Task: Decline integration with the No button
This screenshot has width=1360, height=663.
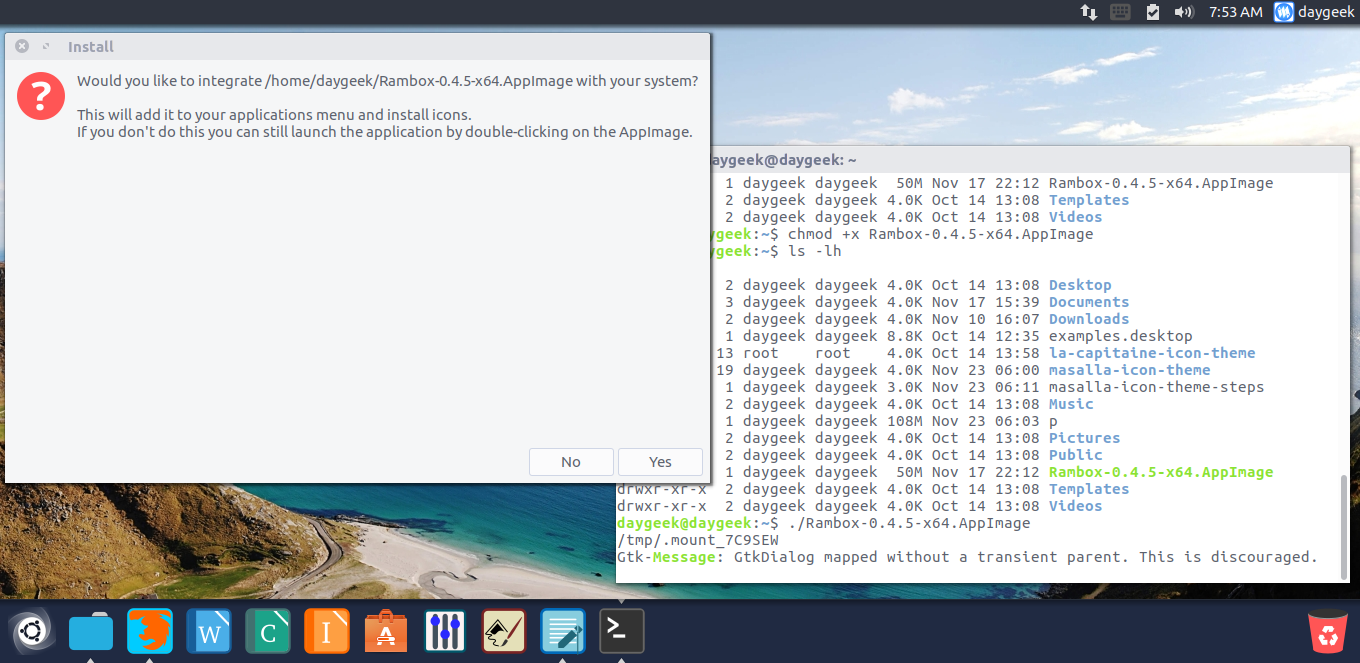Action: 571,462
